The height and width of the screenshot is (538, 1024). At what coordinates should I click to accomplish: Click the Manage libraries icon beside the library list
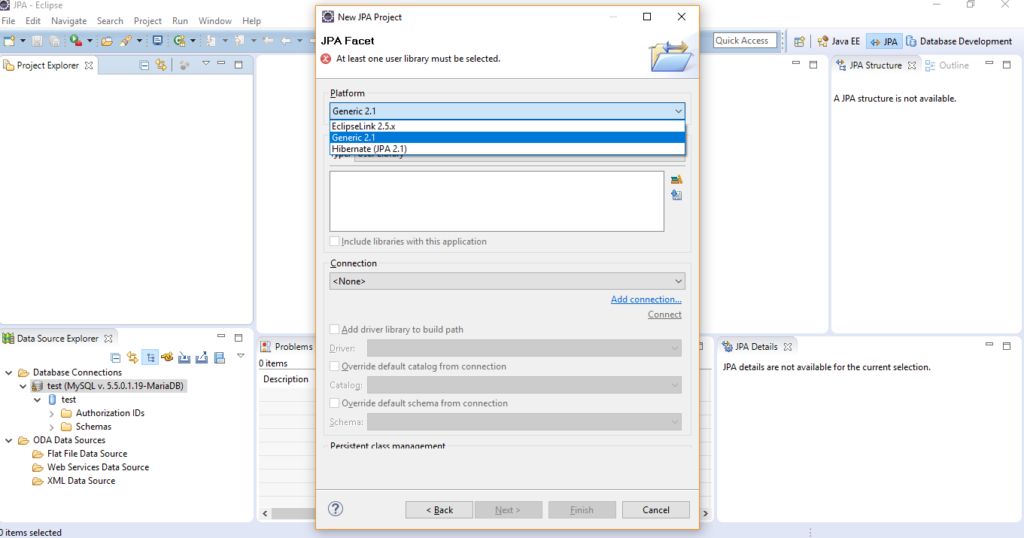[x=676, y=179]
